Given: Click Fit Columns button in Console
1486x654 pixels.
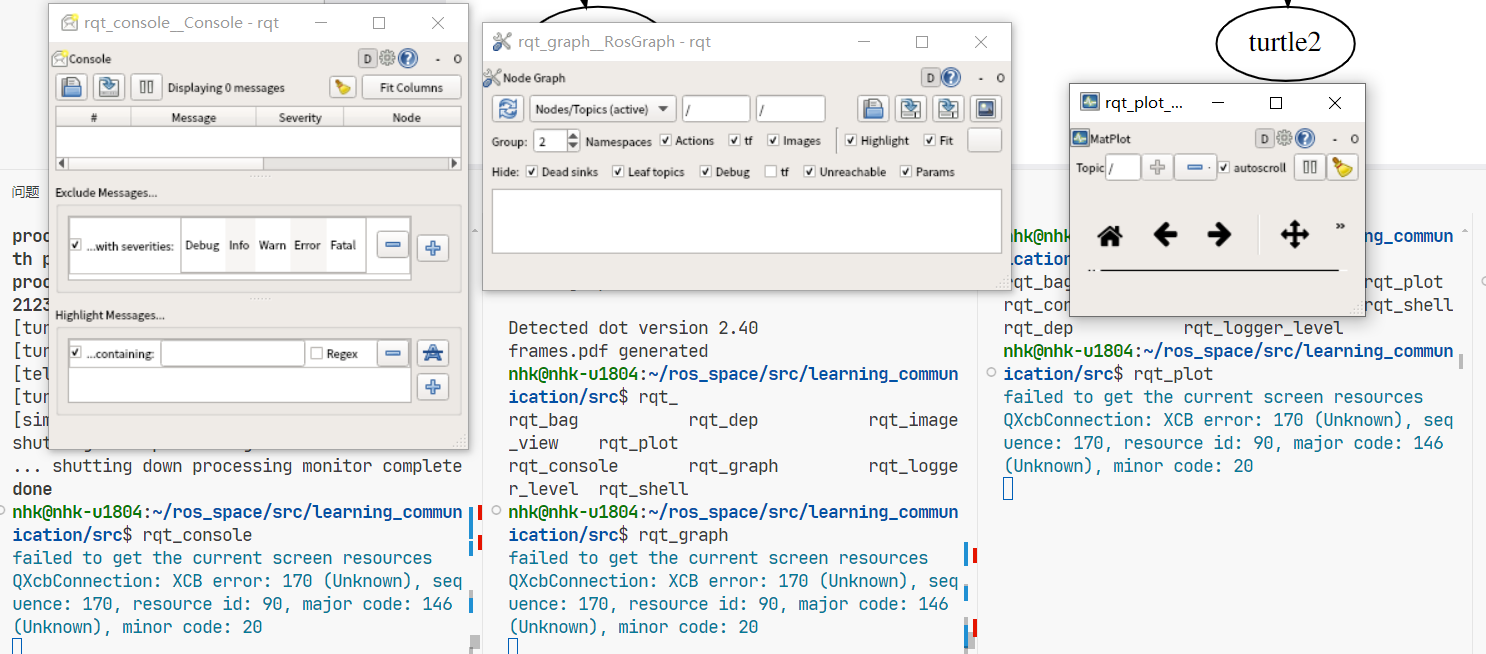Looking at the screenshot, I should [411, 87].
